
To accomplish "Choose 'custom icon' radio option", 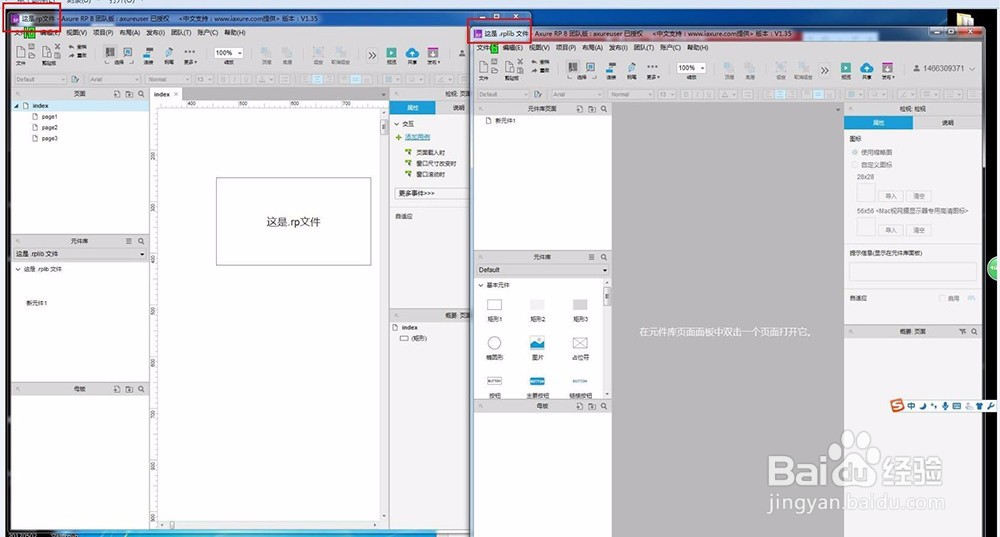I will click(x=855, y=165).
